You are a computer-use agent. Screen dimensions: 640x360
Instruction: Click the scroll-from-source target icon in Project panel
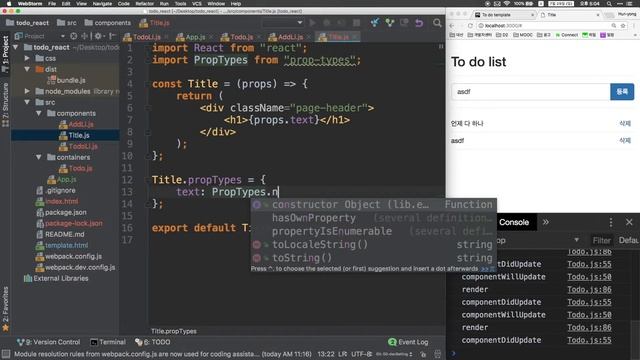tap(73, 36)
